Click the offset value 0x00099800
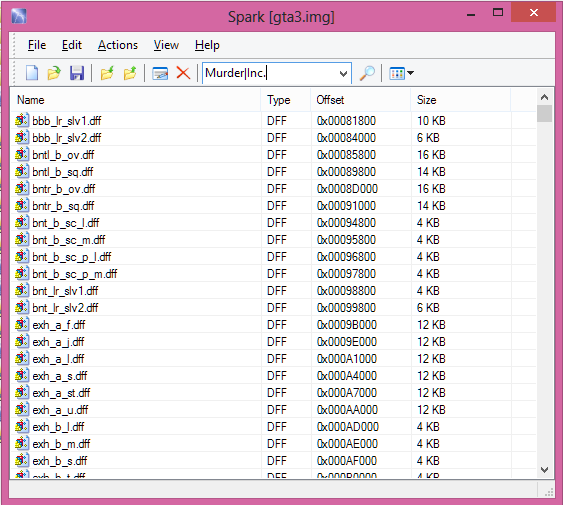 (x=346, y=308)
